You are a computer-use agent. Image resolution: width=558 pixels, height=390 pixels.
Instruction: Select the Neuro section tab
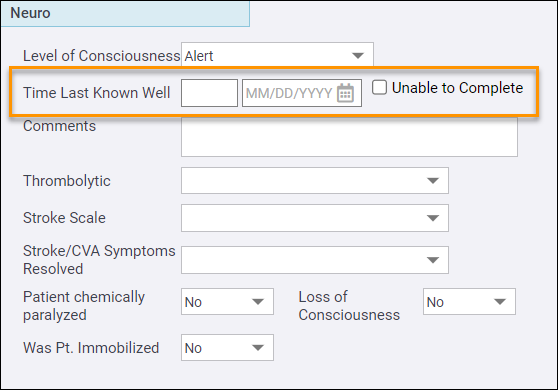(x=125, y=14)
